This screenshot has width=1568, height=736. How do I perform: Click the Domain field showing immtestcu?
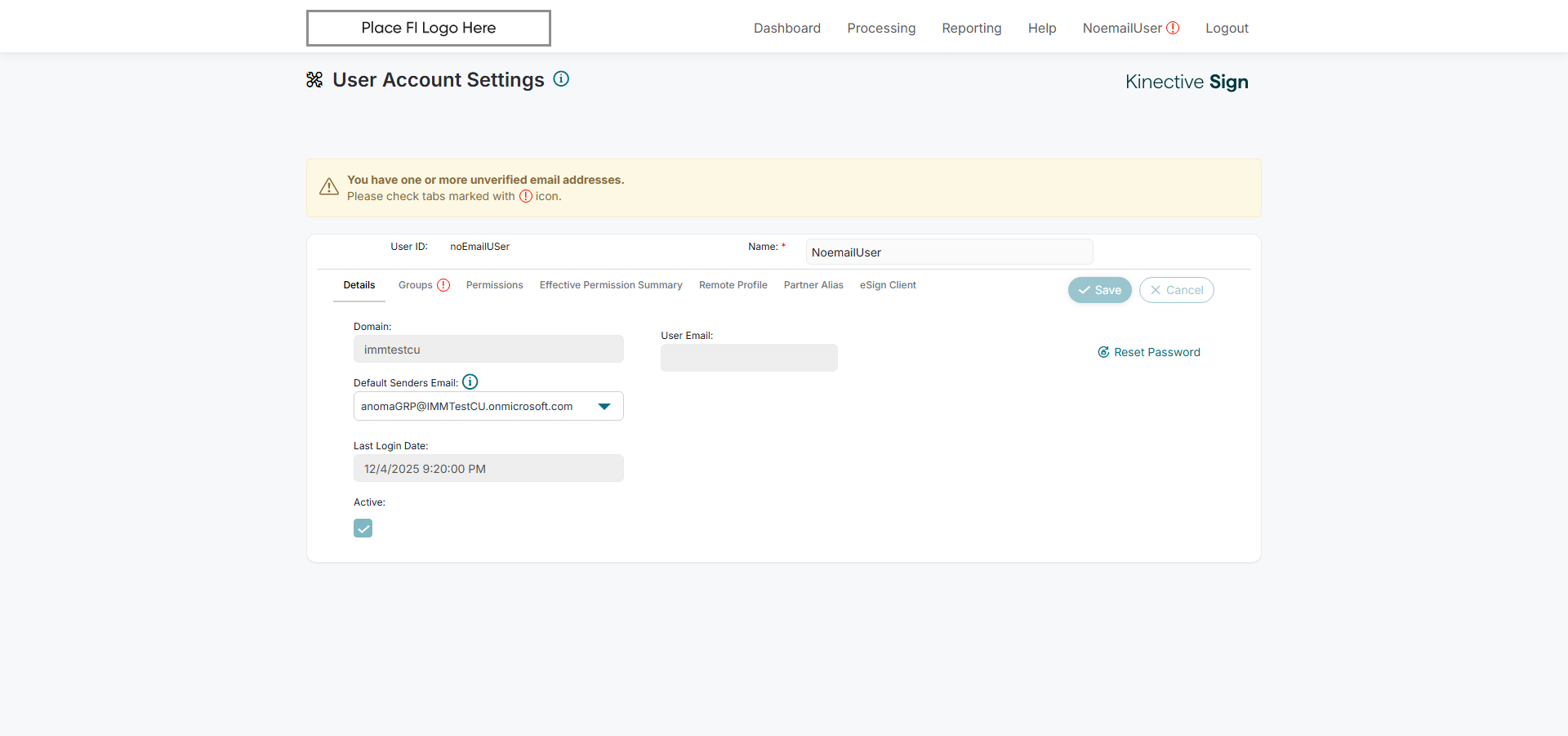(x=488, y=349)
